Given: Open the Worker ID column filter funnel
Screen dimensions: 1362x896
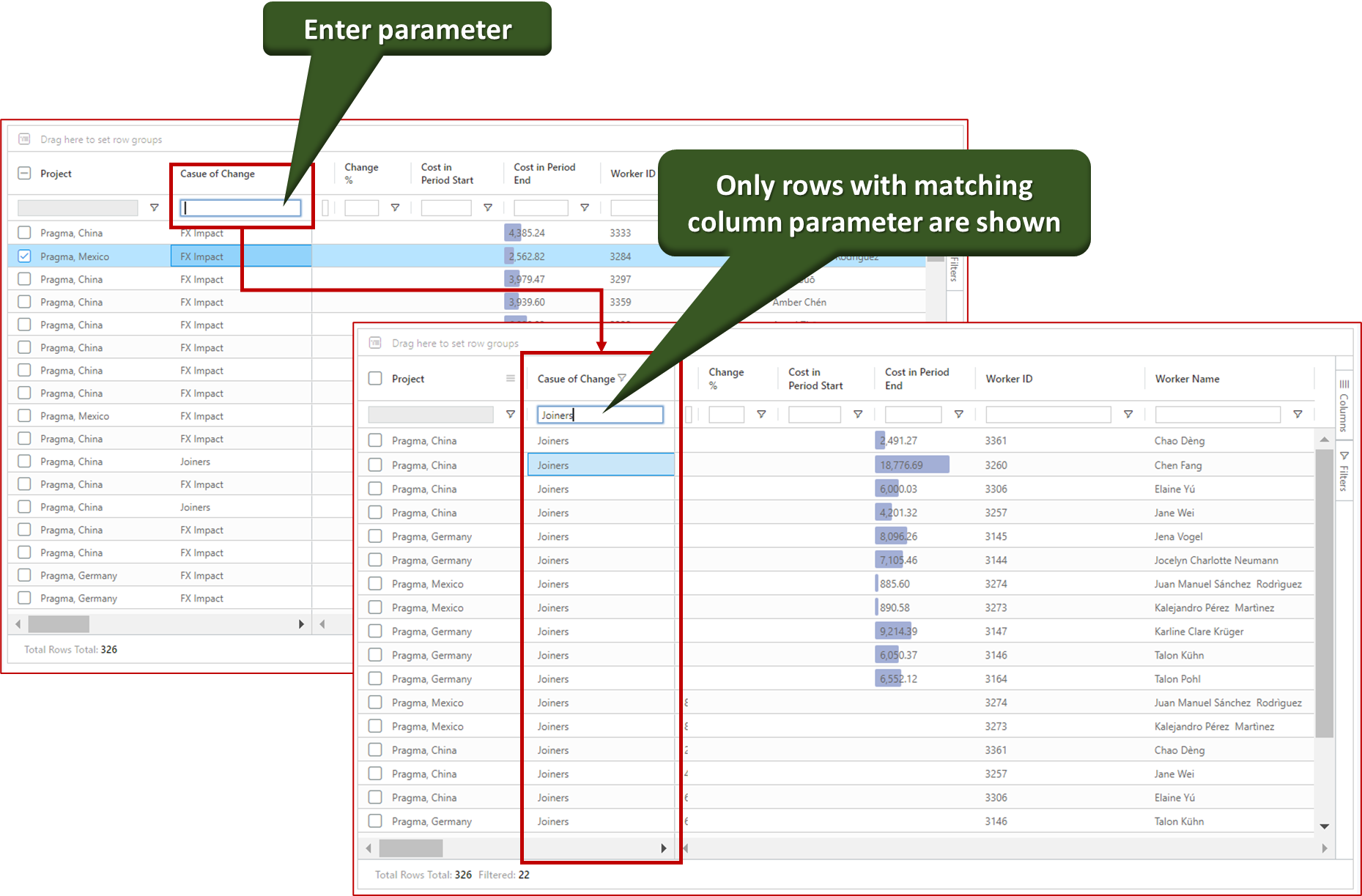Looking at the screenshot, I should [x=1128, y=415].
